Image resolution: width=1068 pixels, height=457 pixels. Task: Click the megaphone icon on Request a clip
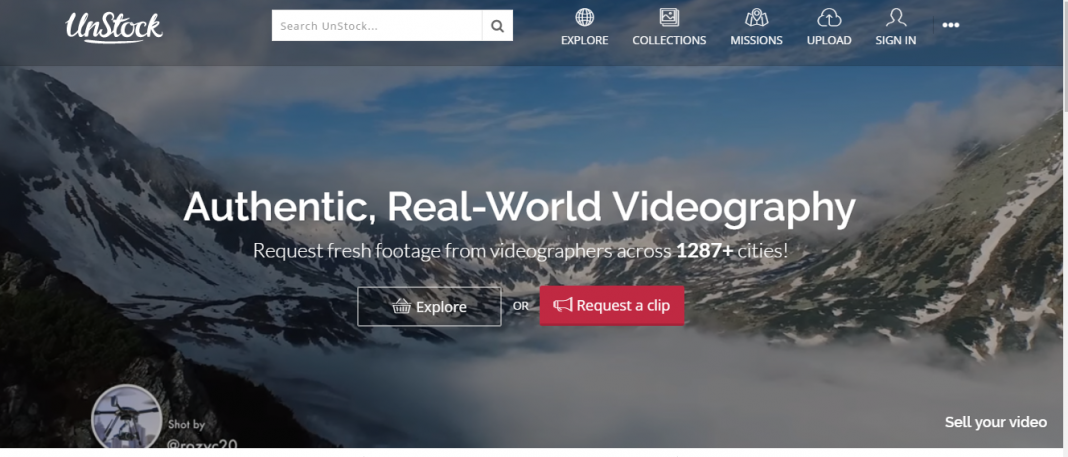point(563,305)
